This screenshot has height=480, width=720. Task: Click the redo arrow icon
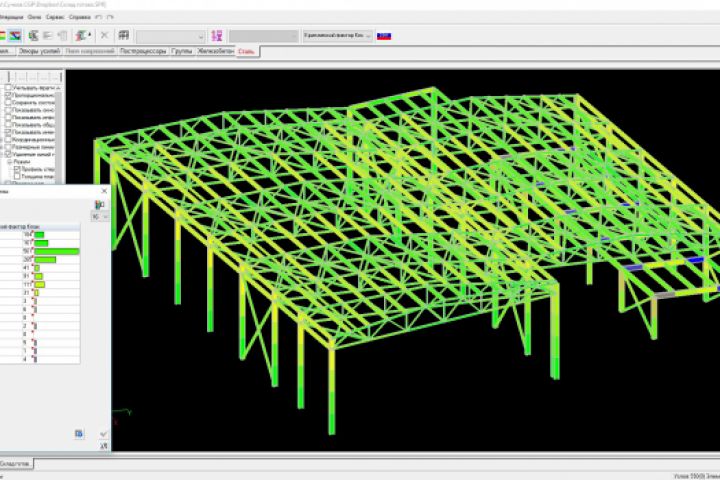(110, 17)
